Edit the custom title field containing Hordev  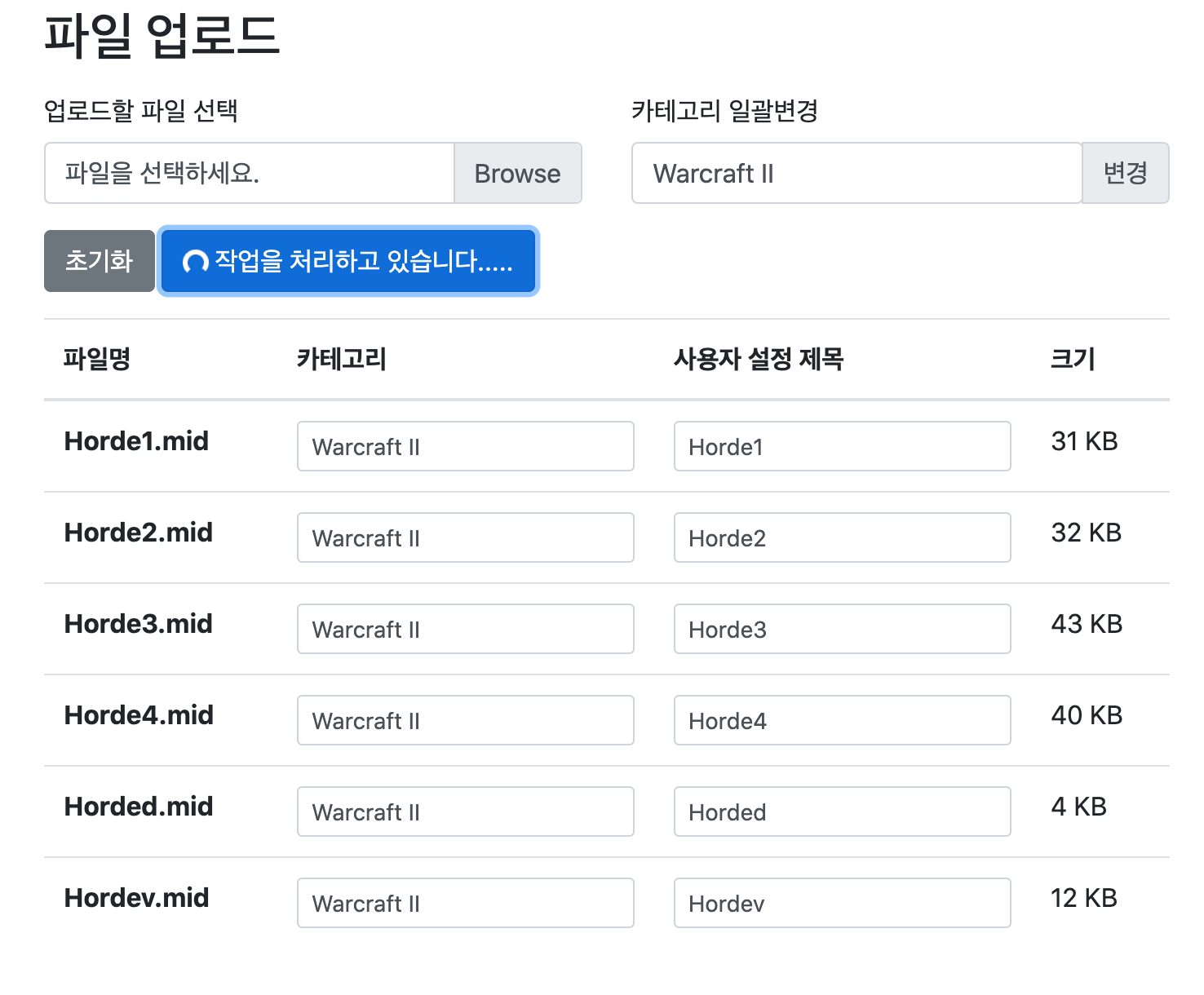(842, 903)
